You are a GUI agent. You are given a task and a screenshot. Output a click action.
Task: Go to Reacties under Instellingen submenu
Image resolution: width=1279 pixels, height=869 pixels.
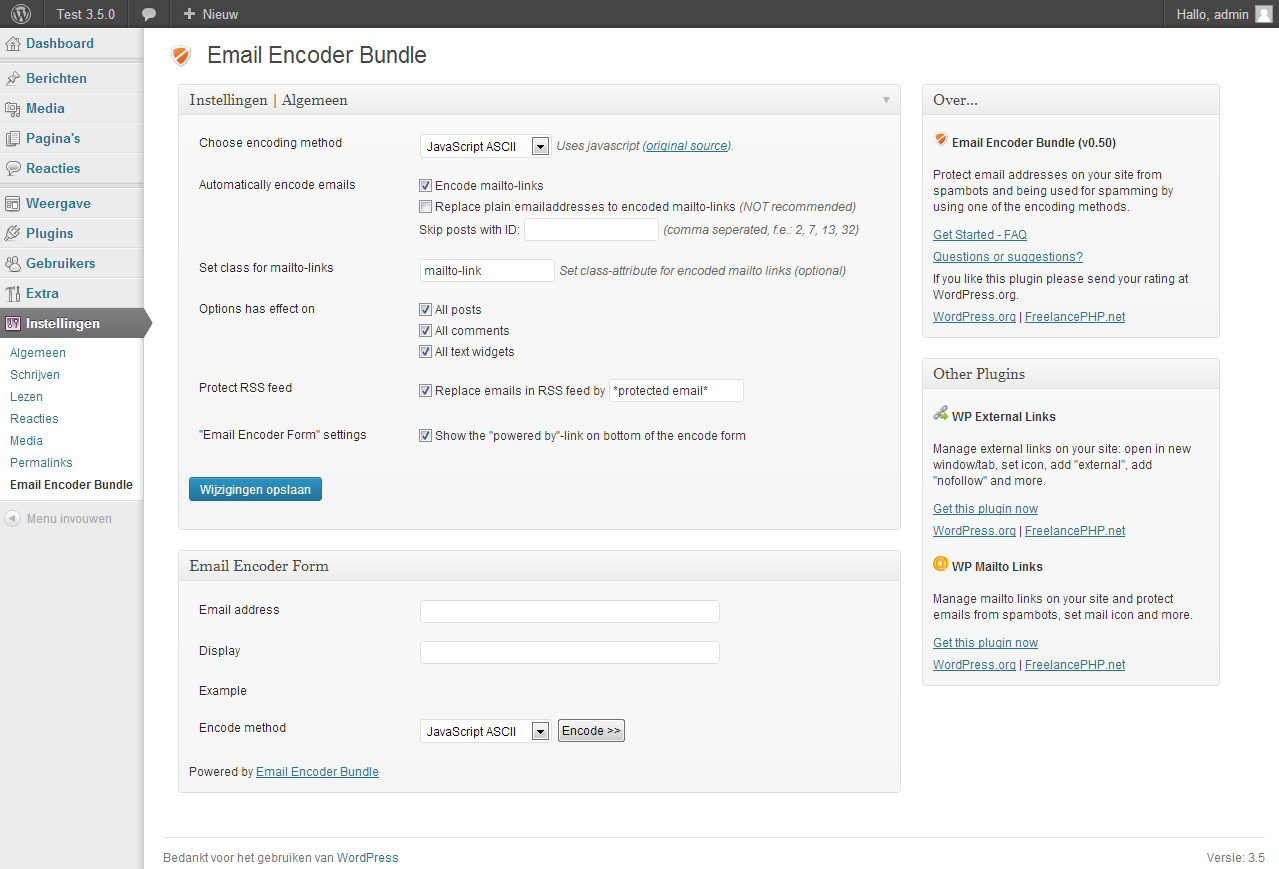point(34,419)
